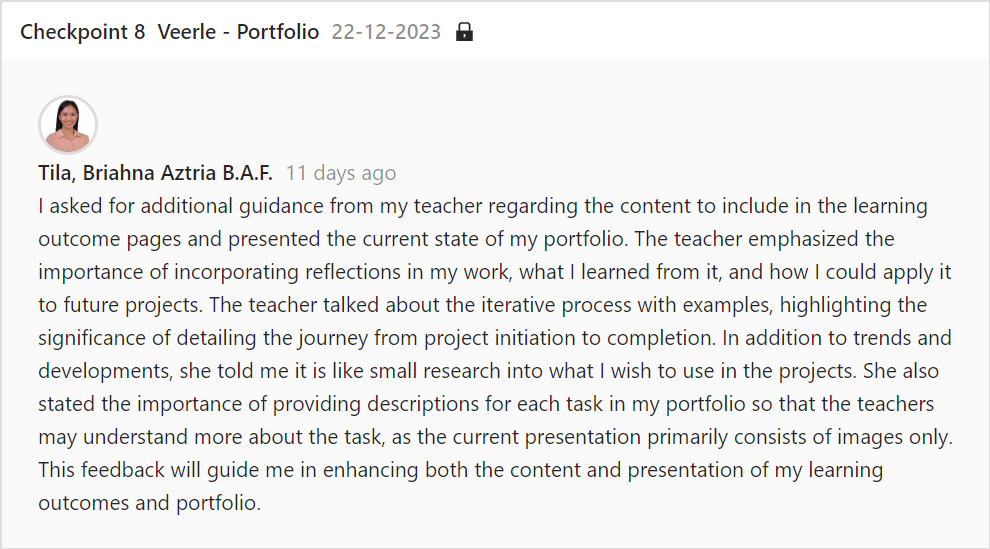Click the name Veerle in the header
990x549 pixels.
pos(187,32)
